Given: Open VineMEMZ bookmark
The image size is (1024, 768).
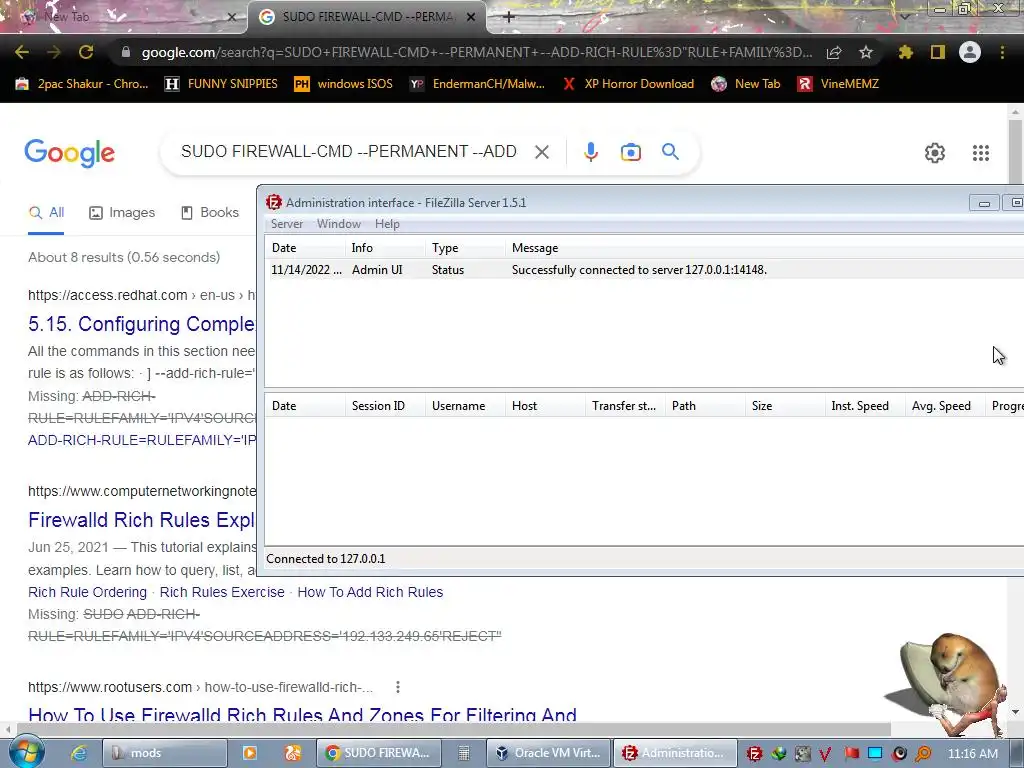Looking at the screenshot, I should [x=839, y=84].
